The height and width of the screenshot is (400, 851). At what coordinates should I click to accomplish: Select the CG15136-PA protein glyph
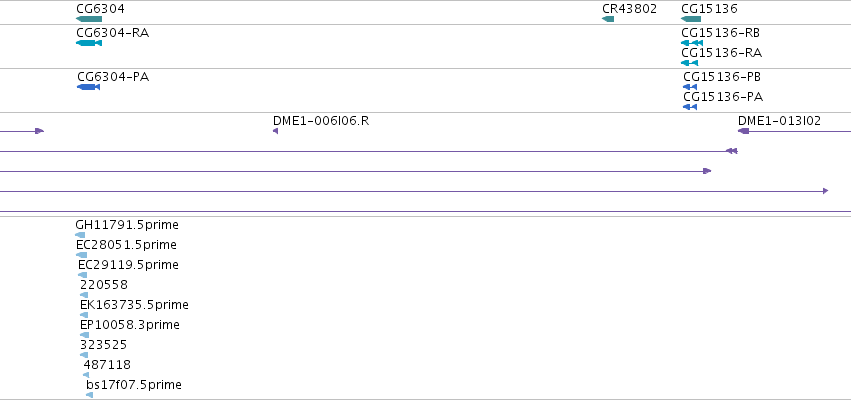click(690, 107)
